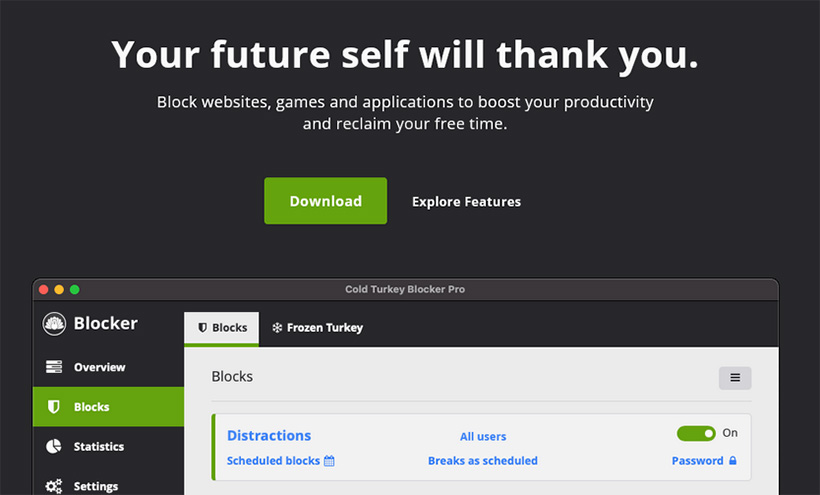
Task: Click the Statistics pie chart icon
Action: coord(53,446)
